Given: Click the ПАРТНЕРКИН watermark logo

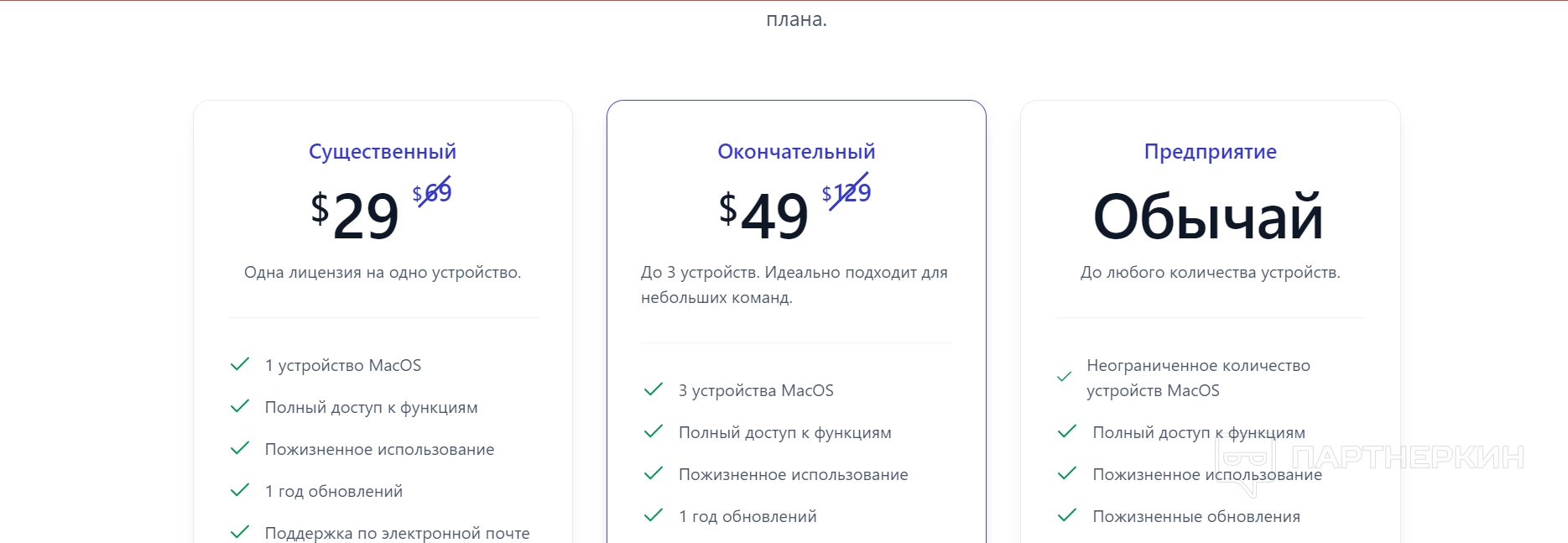Looking at the screenshot, I should pos(1369,457).
